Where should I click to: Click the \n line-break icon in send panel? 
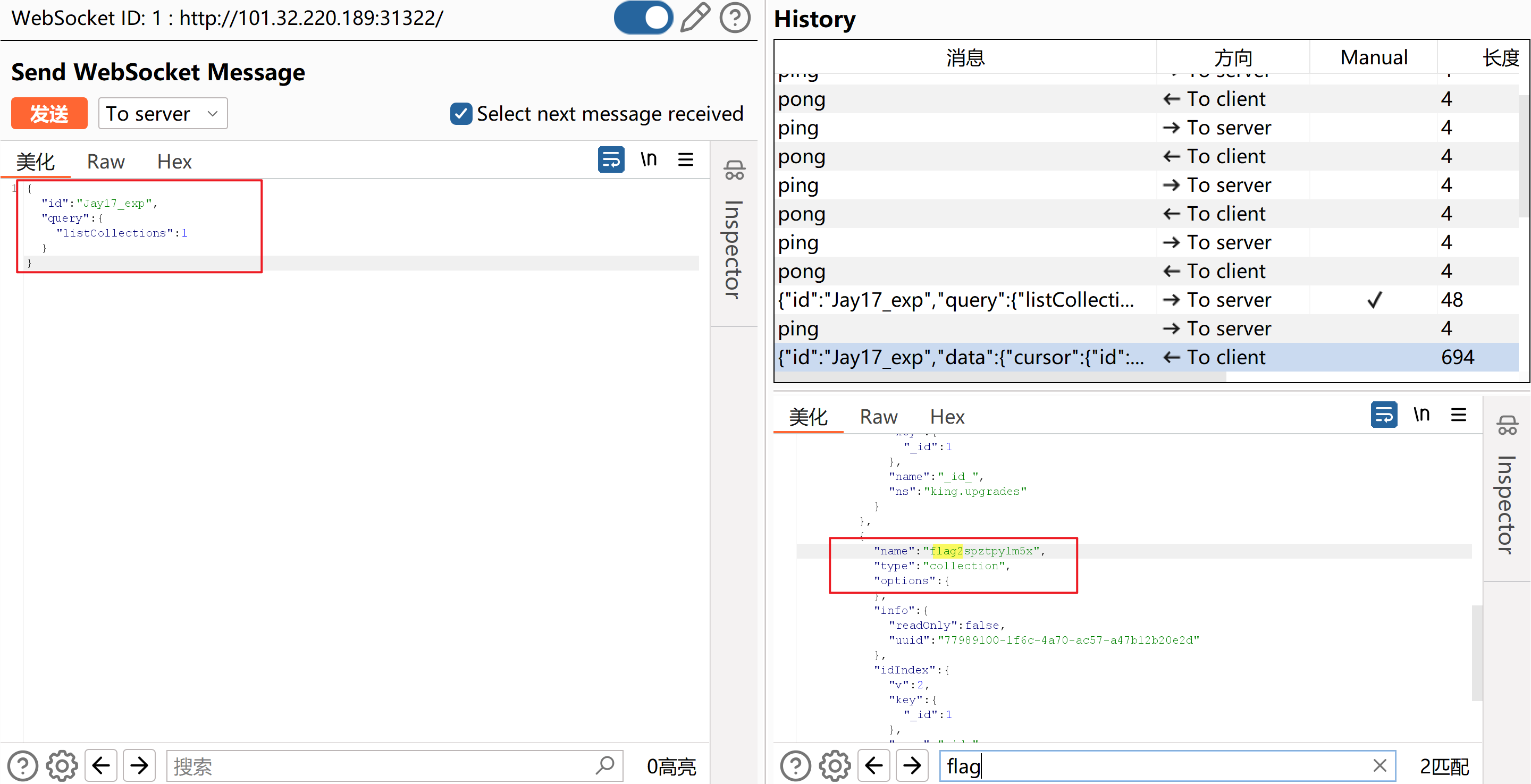(x=649, y=159)
